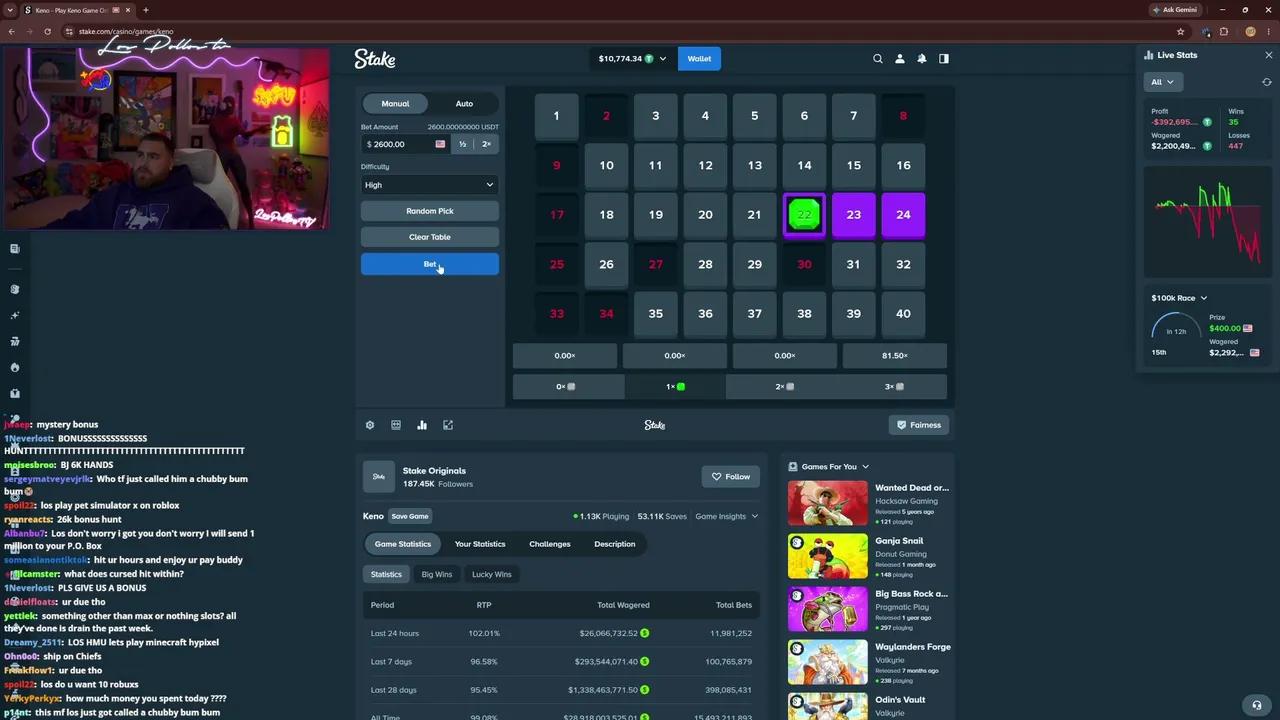Click the Stake Originals provider logo
The width and height of the screenshot is (1280, 720).
[x=379, y=477]
